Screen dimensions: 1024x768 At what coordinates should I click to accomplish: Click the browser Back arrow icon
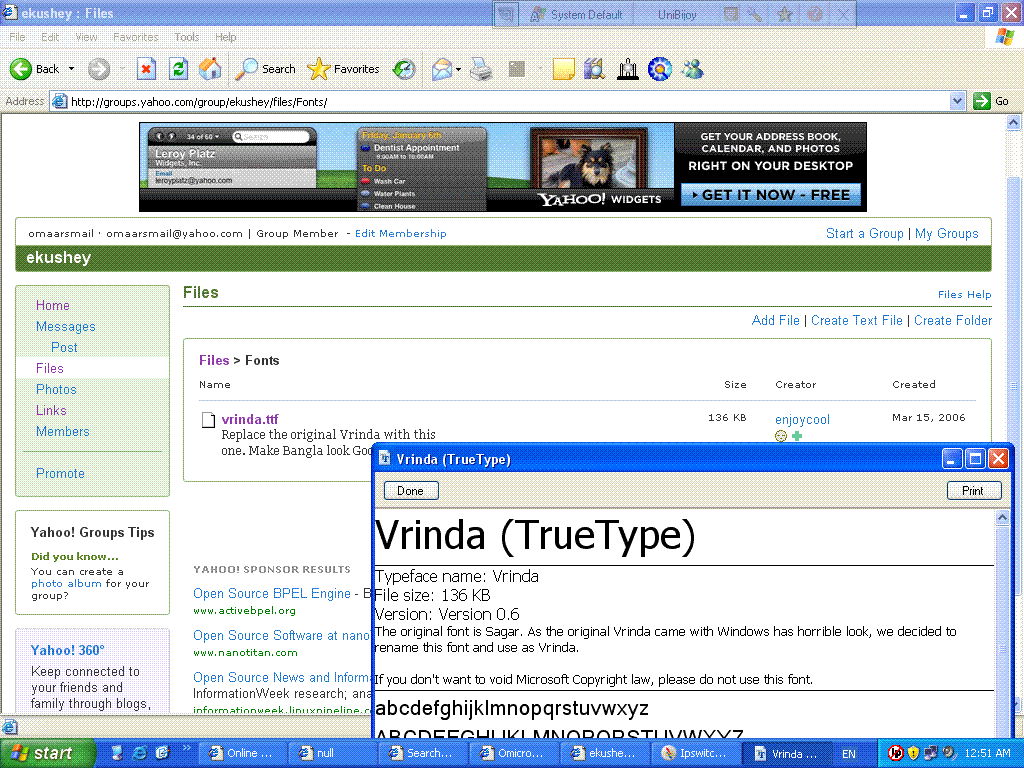(x=20, y=69)
